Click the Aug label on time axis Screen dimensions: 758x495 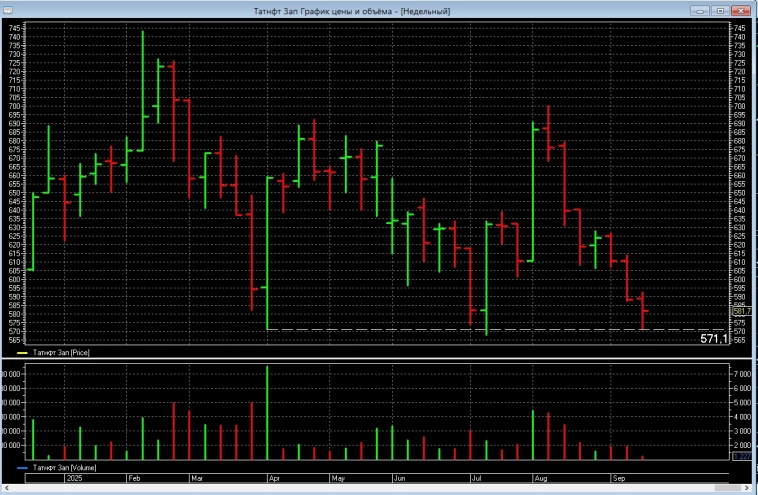pyautogui.click(x=539, y=479)
